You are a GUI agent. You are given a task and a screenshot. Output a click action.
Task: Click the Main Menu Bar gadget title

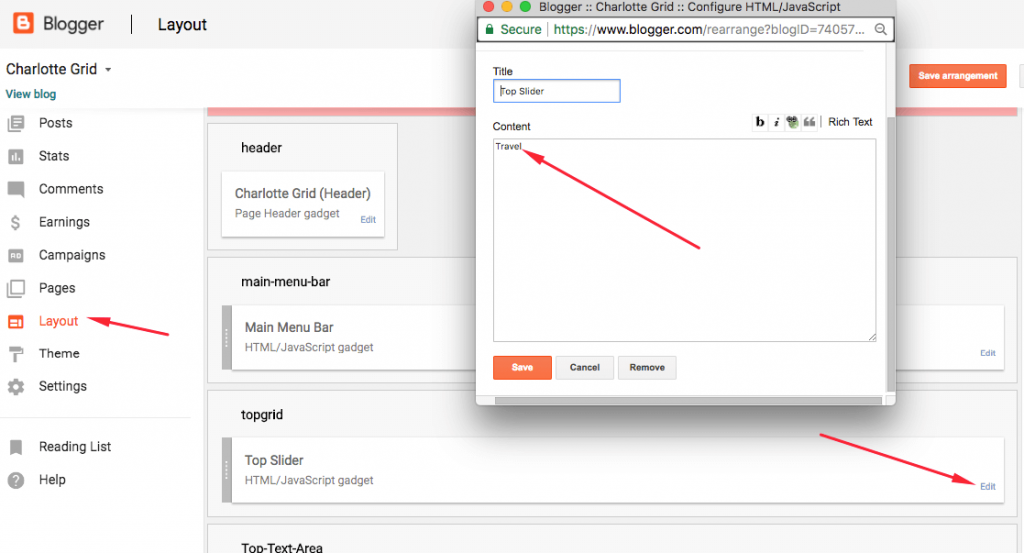pos(289,327)
